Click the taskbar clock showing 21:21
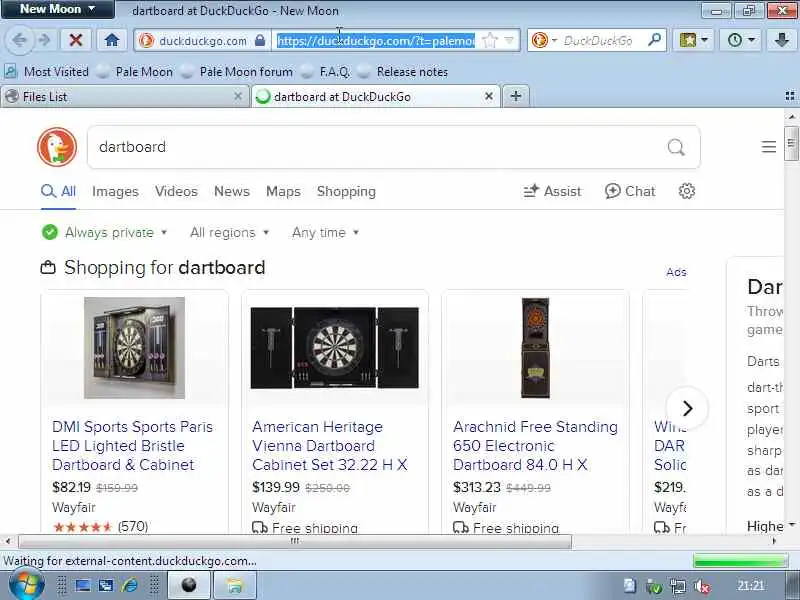Viewport: 800px width, 600px height. click(751, 586)
